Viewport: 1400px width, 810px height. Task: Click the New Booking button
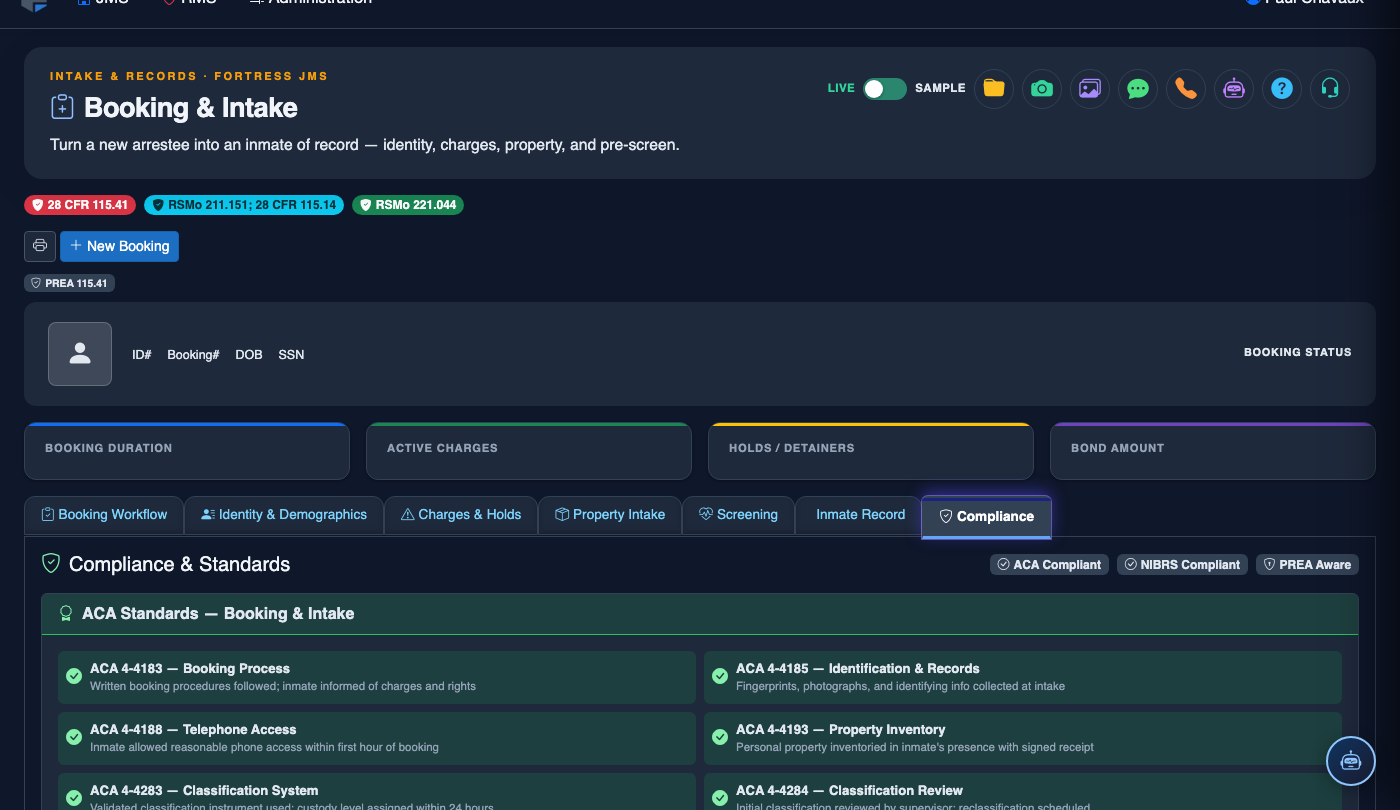coord(119,246)
